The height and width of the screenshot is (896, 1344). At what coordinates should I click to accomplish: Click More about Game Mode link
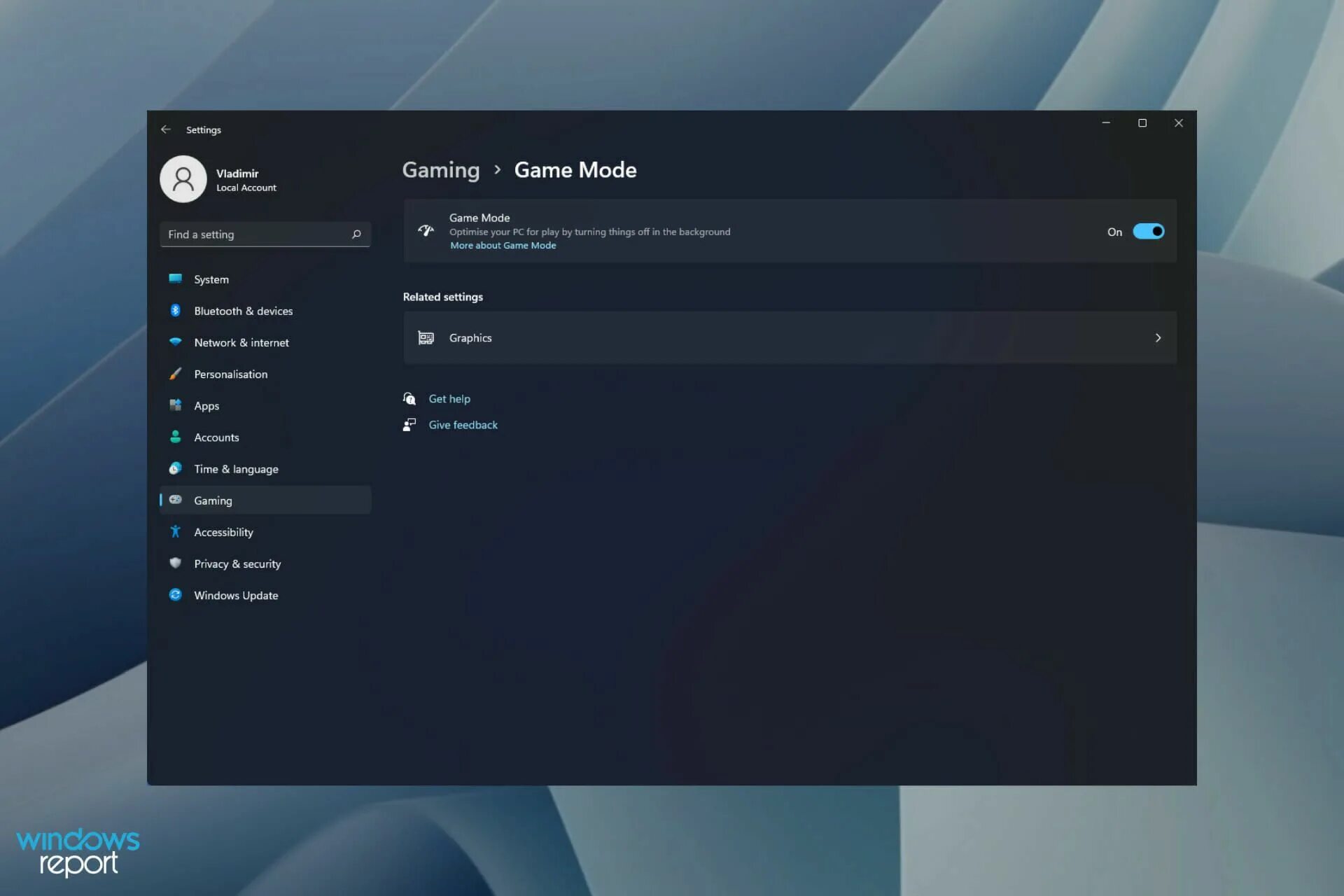503,245
